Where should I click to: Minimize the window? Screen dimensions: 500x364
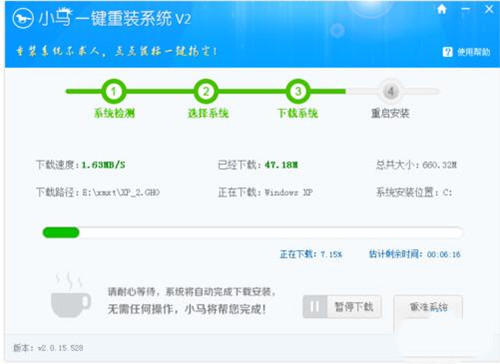(466, 9)
